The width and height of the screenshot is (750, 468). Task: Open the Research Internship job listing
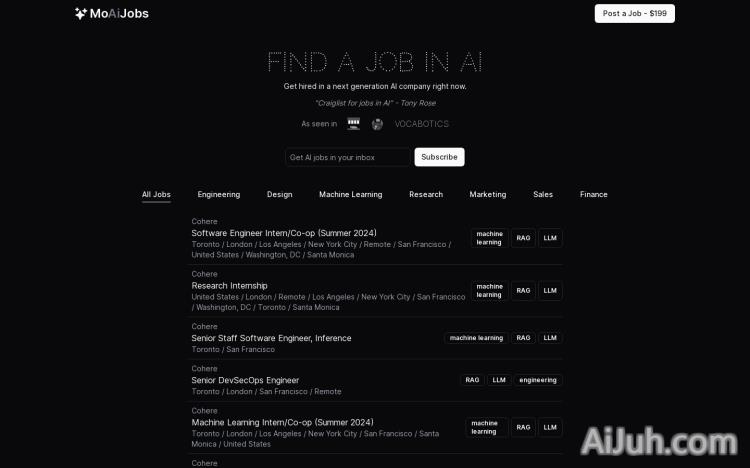[x=229, y=286]
